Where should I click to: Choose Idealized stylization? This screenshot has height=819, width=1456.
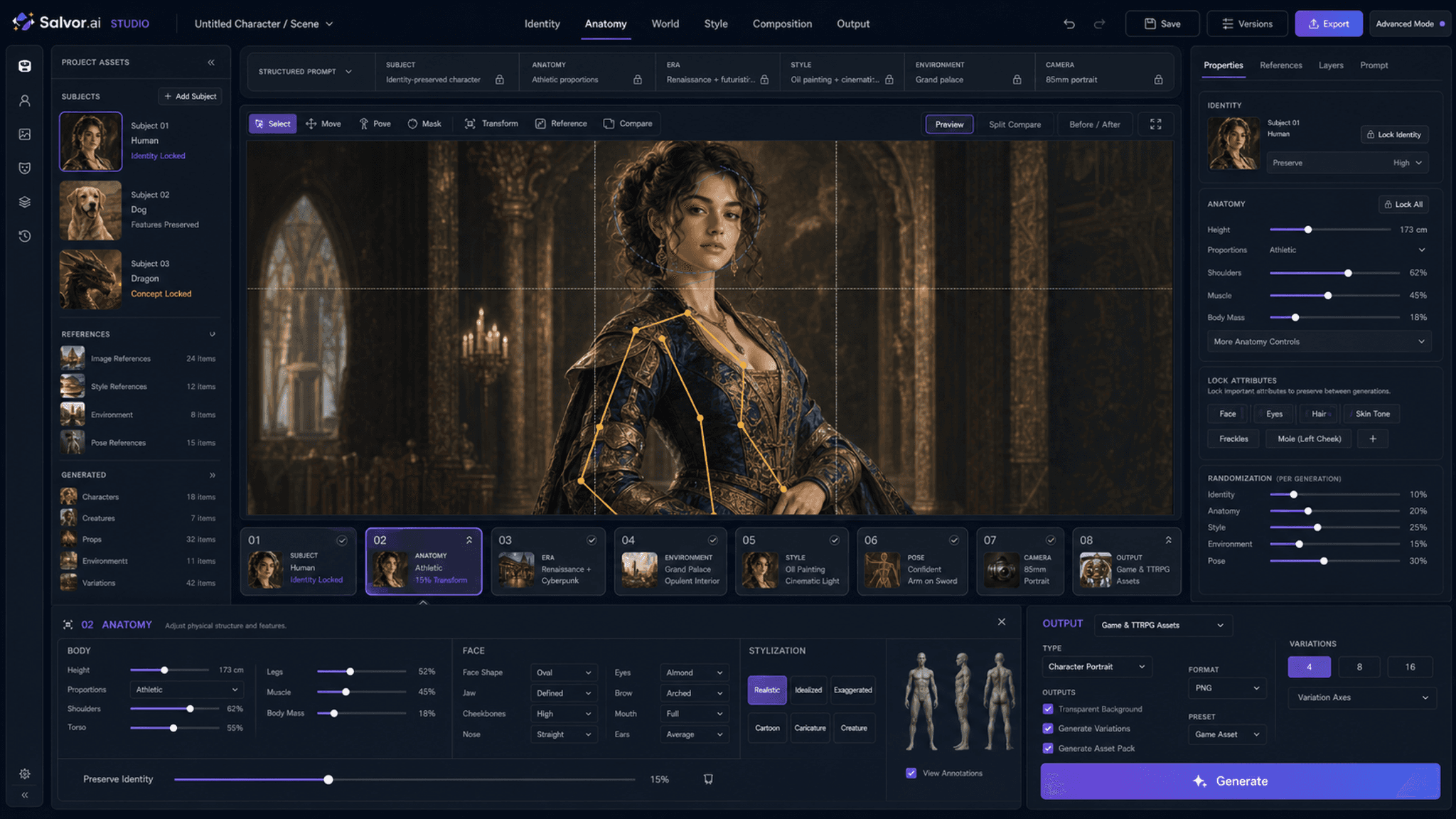click(x=808, y=690)
